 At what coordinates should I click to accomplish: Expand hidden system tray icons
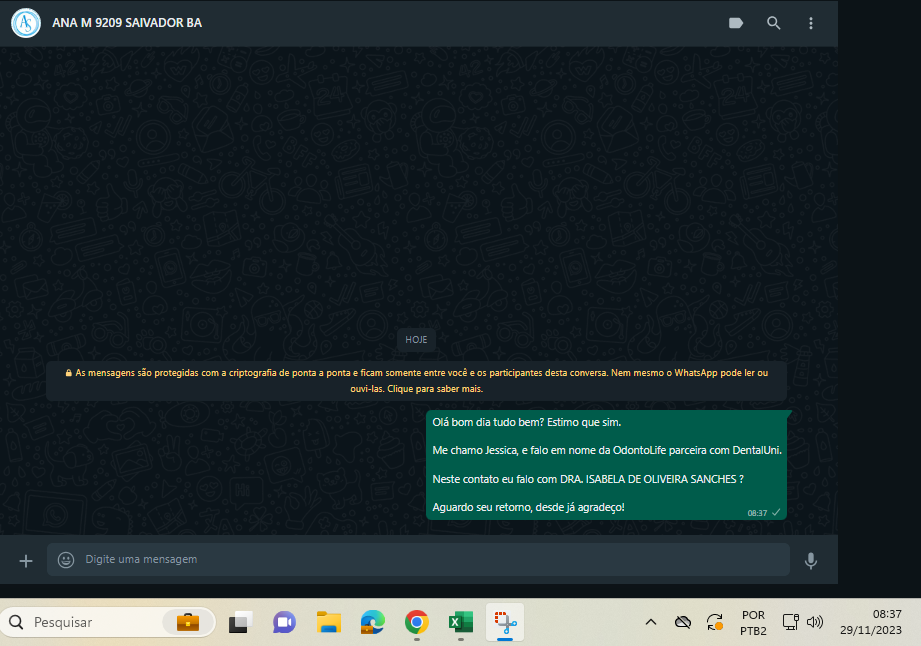tap(651, 622)
